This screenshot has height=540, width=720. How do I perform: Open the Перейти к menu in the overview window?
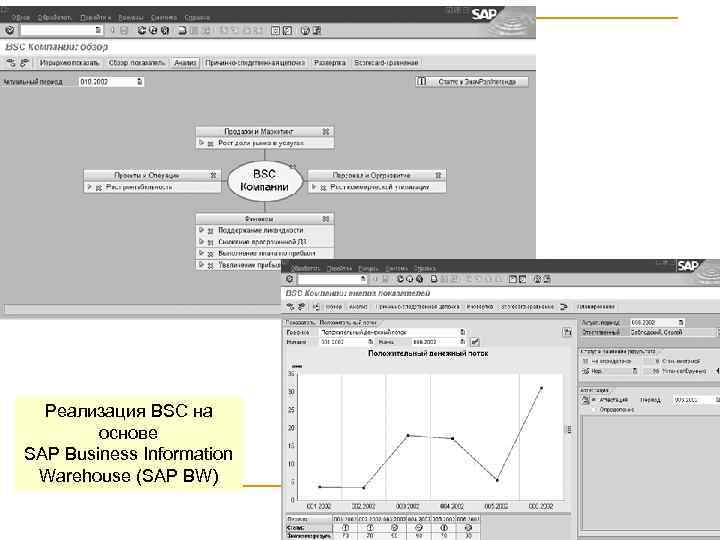pos(96,17)
